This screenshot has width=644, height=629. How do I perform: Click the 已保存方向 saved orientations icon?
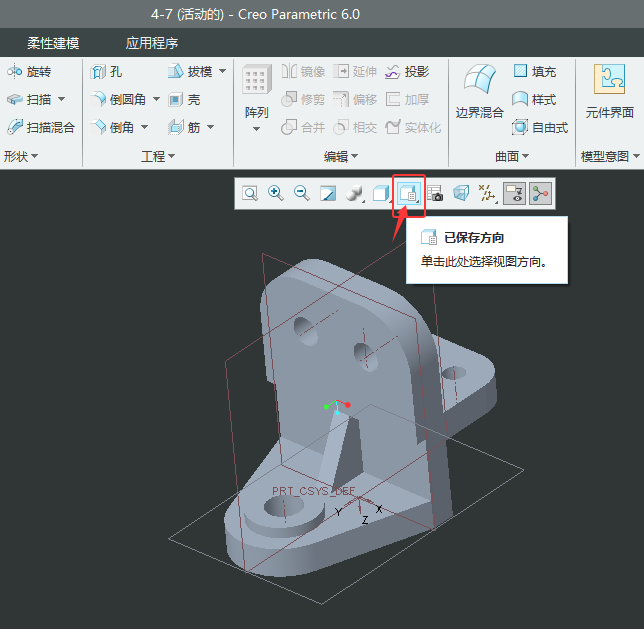pyautogui.click(x=409, y=193)
